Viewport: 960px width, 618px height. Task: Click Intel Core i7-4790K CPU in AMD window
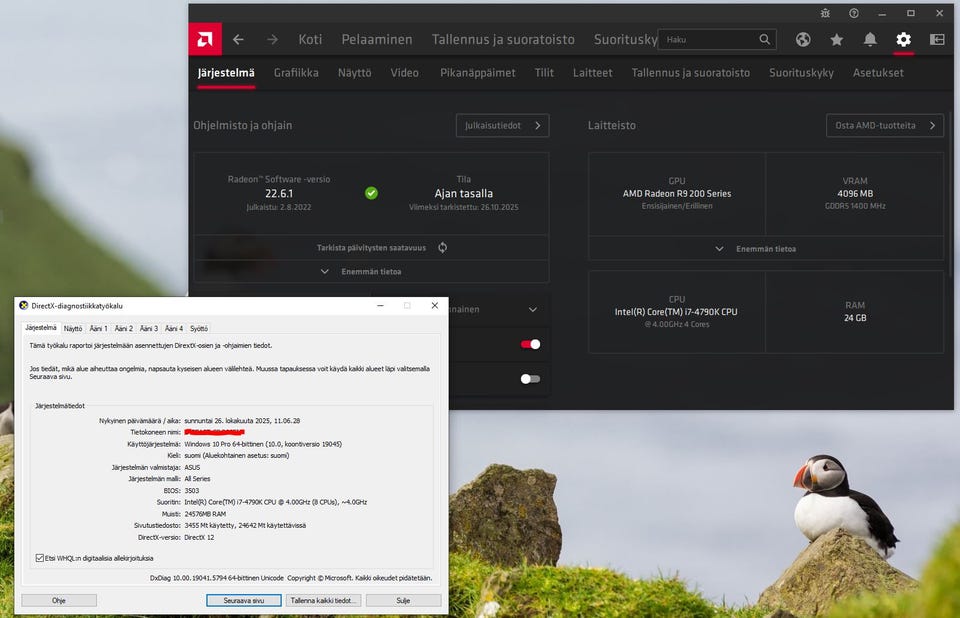[x=676, y=312]
